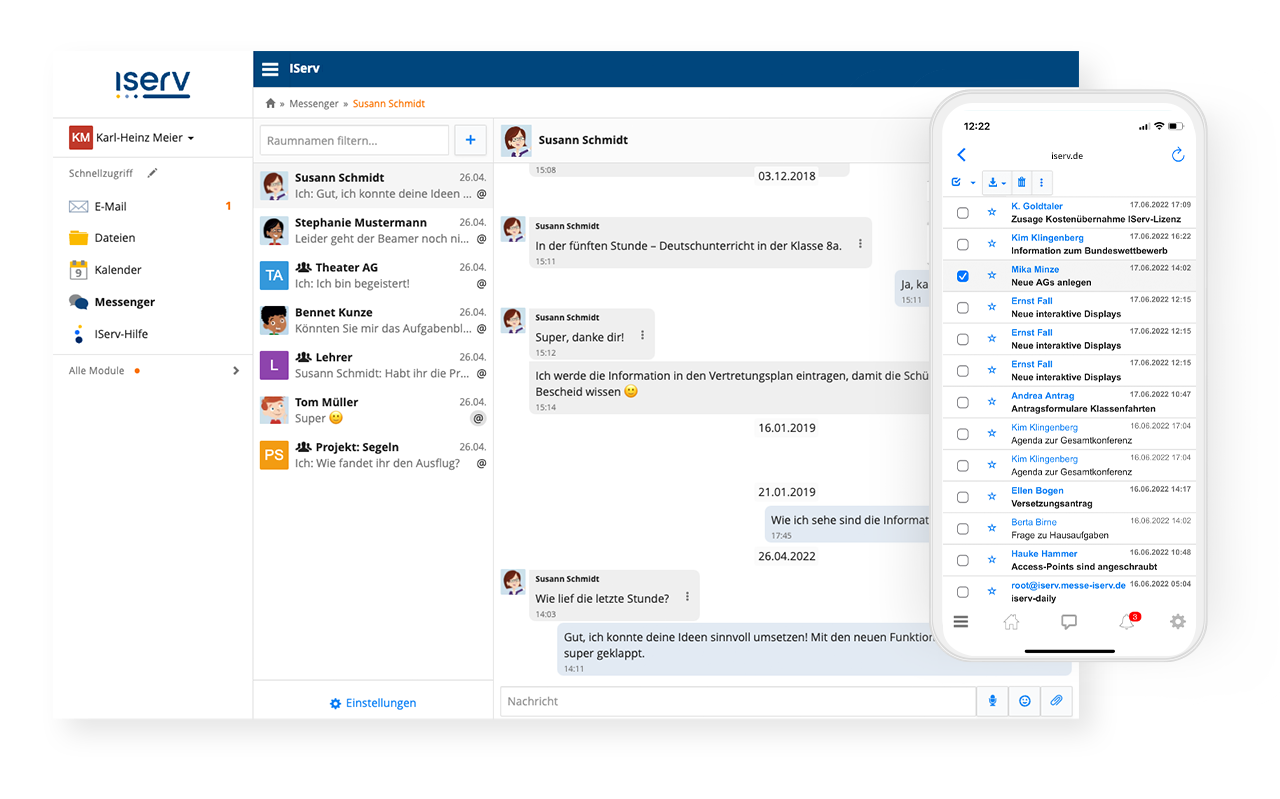Tap the chat bubble icon in phone bottom bar
Screen dimensions: 1280x799
click(1069, 622)
